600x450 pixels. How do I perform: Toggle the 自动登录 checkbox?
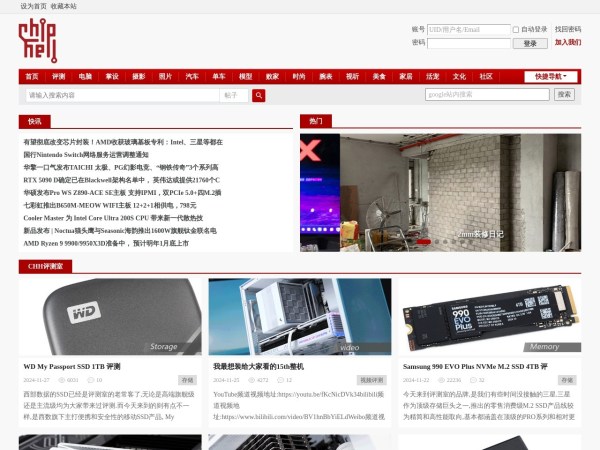click(x=516, y=30)
